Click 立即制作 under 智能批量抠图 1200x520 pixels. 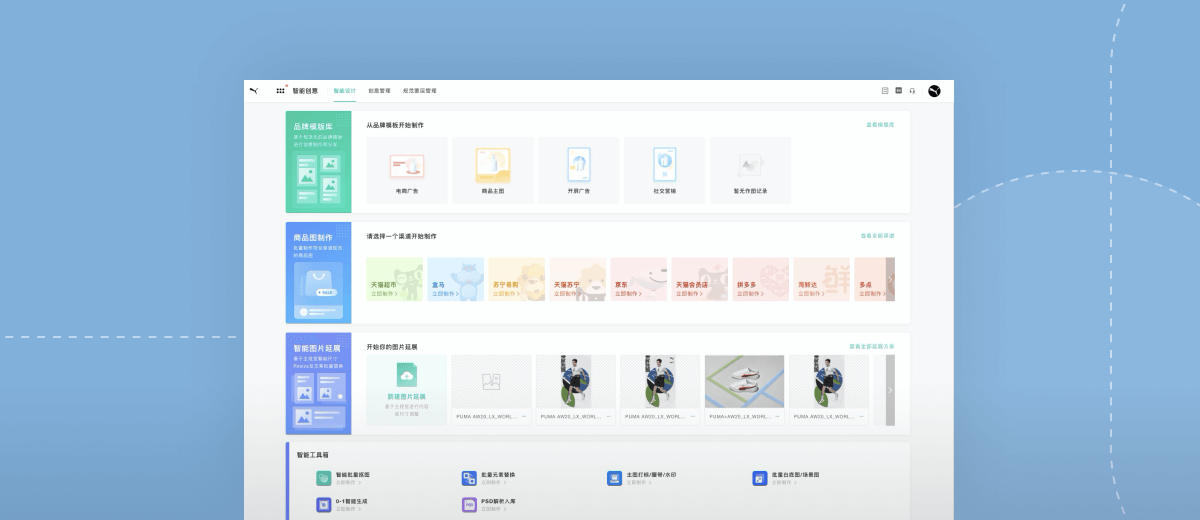[x=347, y=482]
